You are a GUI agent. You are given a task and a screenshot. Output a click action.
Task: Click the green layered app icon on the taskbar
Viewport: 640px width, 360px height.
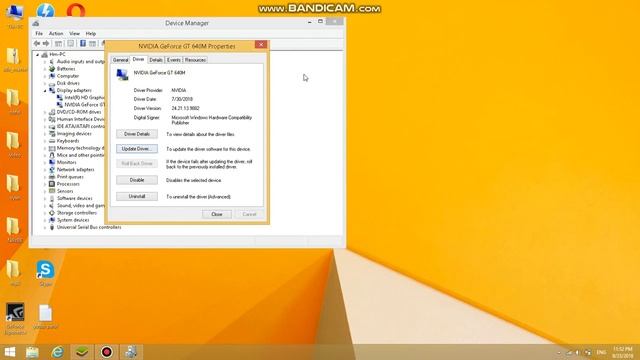[x=82, y=352]
